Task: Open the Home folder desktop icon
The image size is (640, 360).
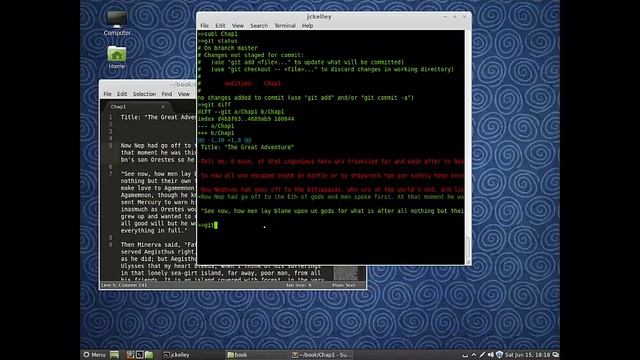Action: click(x=117, y=58)
